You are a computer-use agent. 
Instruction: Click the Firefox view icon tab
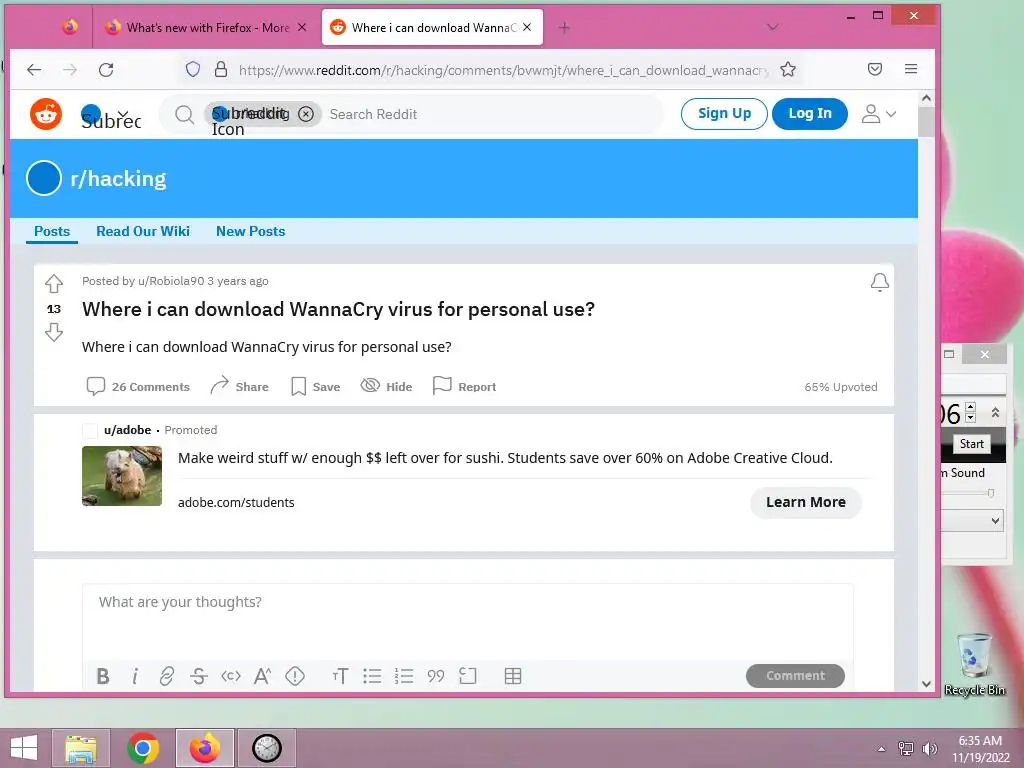coord(70,27)
